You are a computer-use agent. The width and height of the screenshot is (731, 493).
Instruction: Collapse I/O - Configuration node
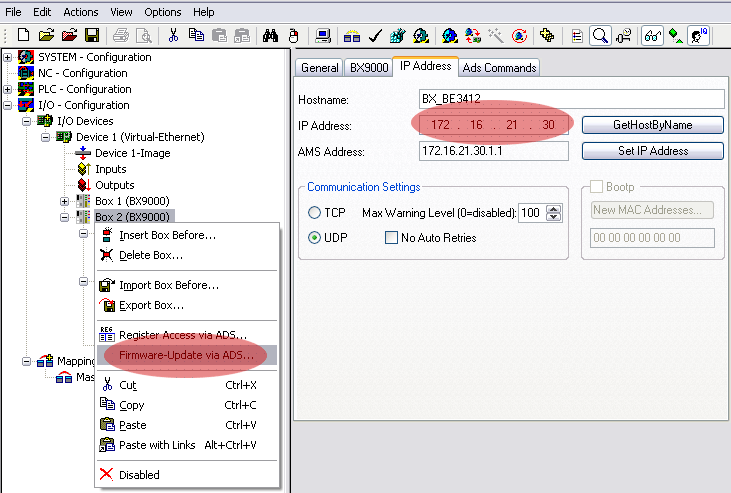7,105
